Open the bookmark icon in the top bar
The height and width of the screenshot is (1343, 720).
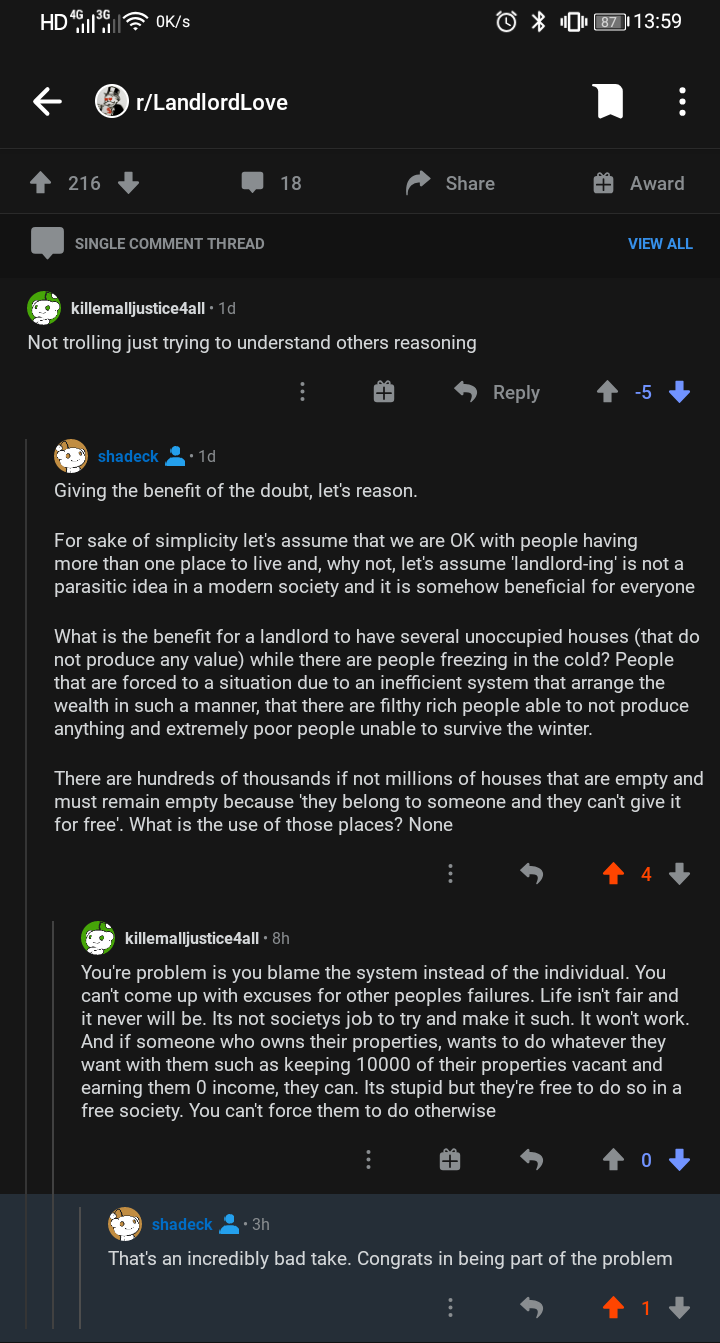pyautogui.click(x=609, y=100)
